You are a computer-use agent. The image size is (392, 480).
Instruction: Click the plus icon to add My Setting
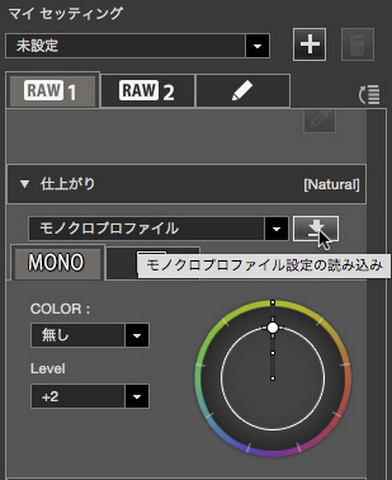(x=309, y=45)
